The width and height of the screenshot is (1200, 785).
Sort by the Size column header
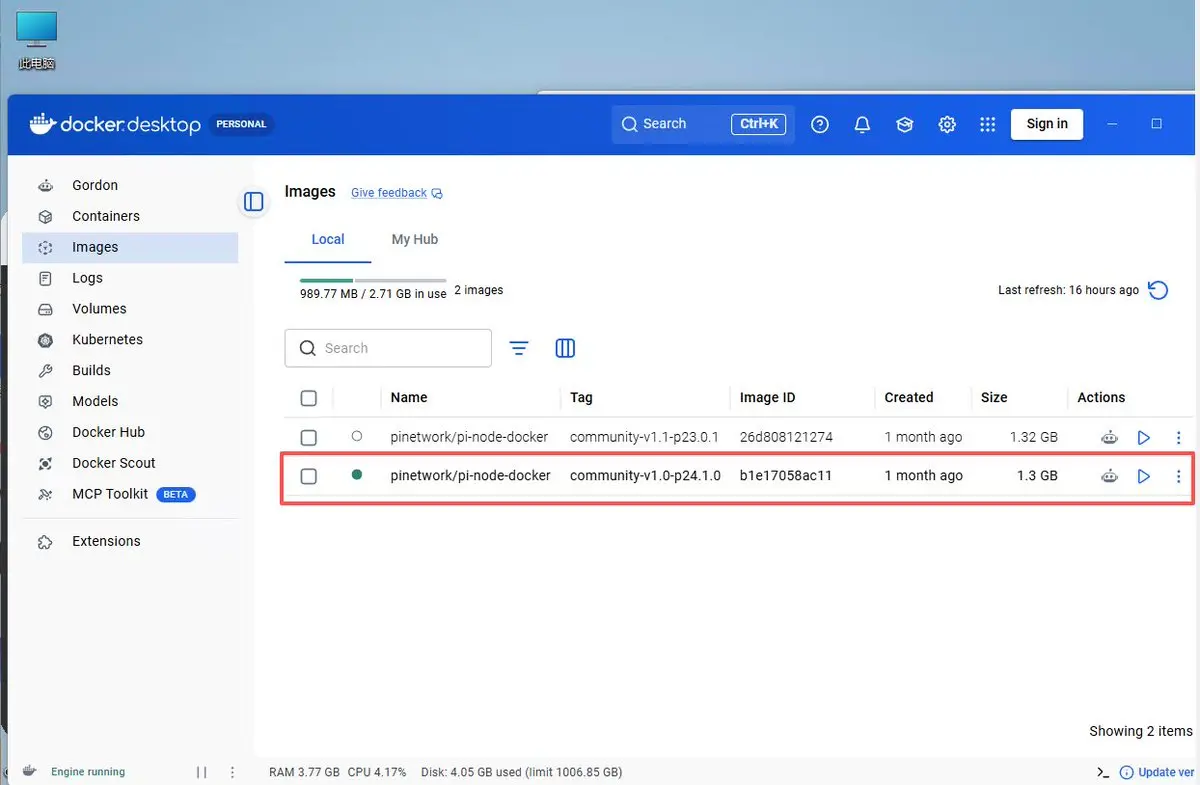(x=994, y=397)
